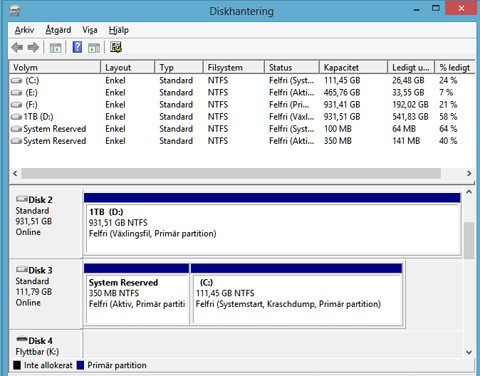The height and width of the screenshot is (376, 480).
Task: Click the disk pane scroll up arrow
Action: 469,192
